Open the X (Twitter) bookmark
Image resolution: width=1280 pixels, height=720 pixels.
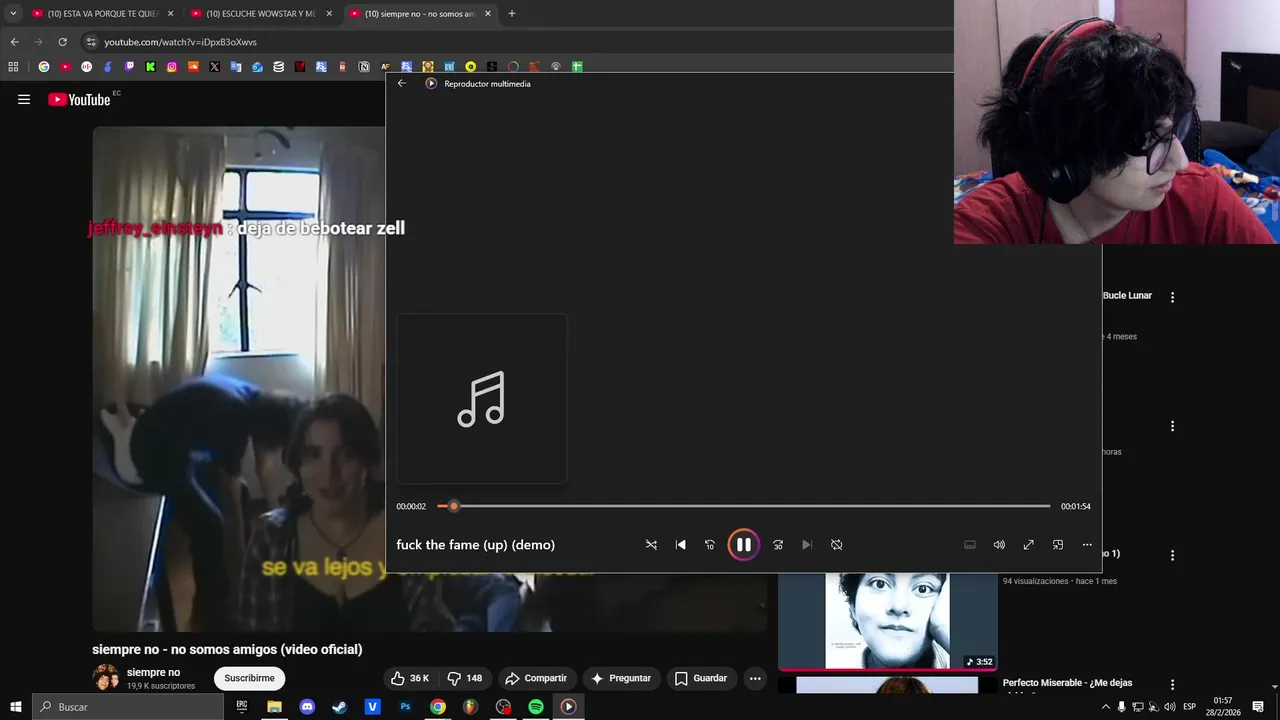click(214, 67)
